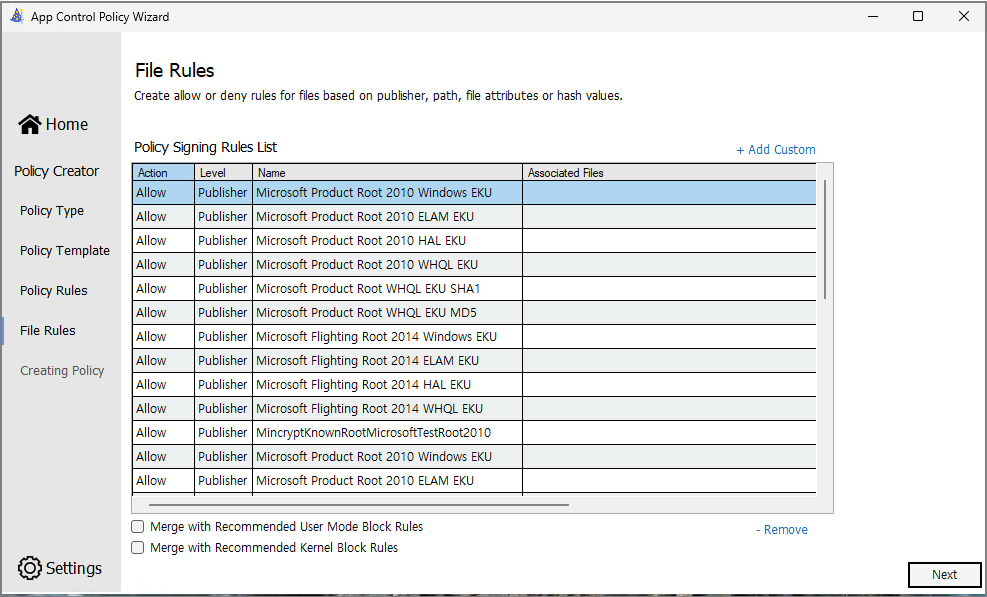Click the + Add Custom link
Viewport: 987px width, 597px height.
pyautogui.click(x=776, y=150)
